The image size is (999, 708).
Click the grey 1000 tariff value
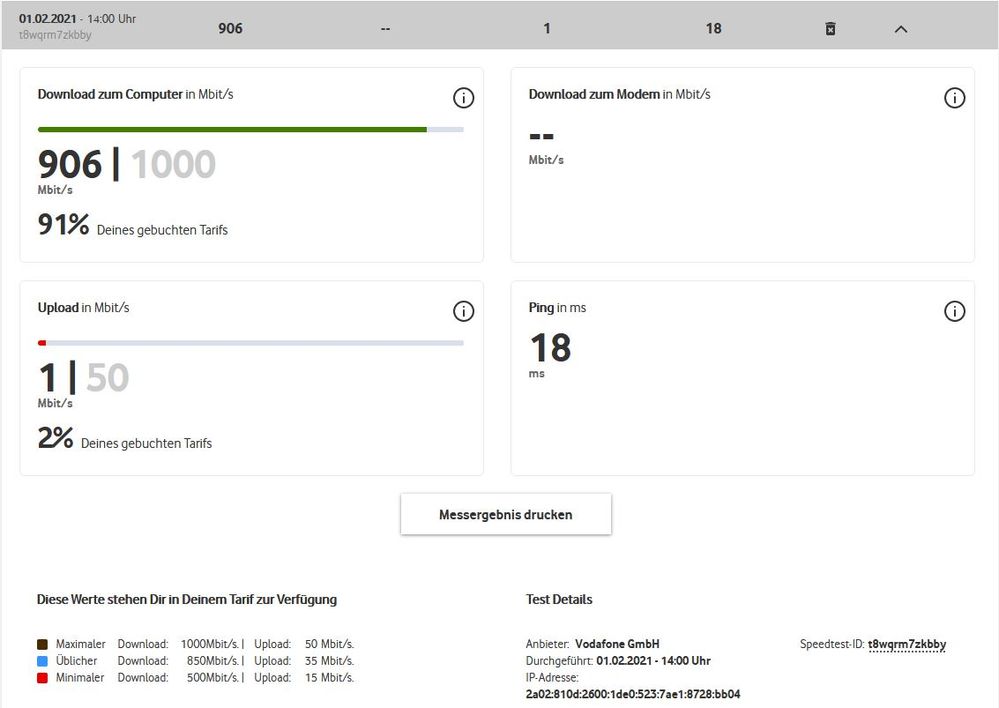[173, 164]
